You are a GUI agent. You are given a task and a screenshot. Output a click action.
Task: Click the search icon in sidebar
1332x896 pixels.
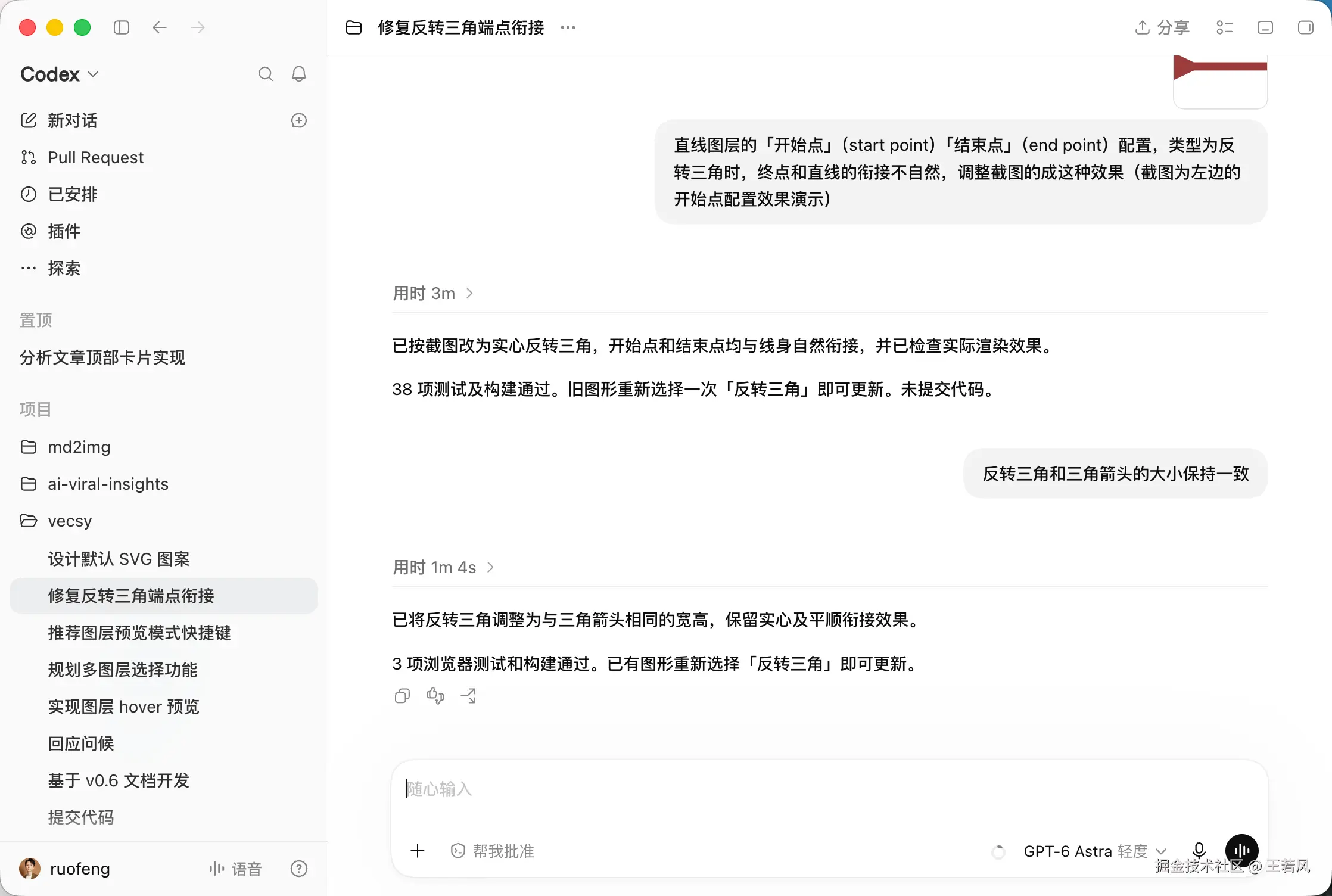(266, 74)
